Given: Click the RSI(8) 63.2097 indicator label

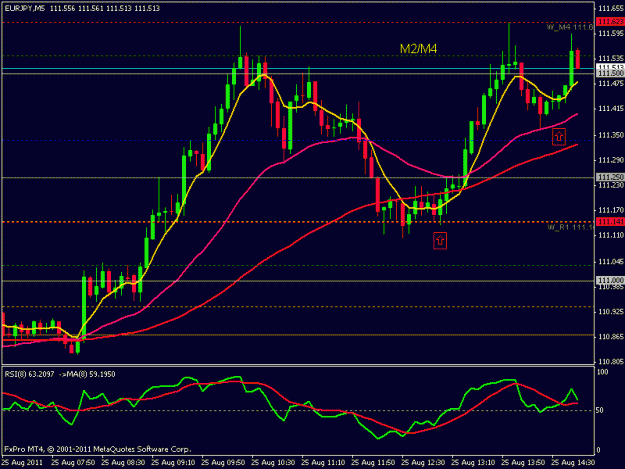Looking at the screenshot, I should tap(29, 374).
